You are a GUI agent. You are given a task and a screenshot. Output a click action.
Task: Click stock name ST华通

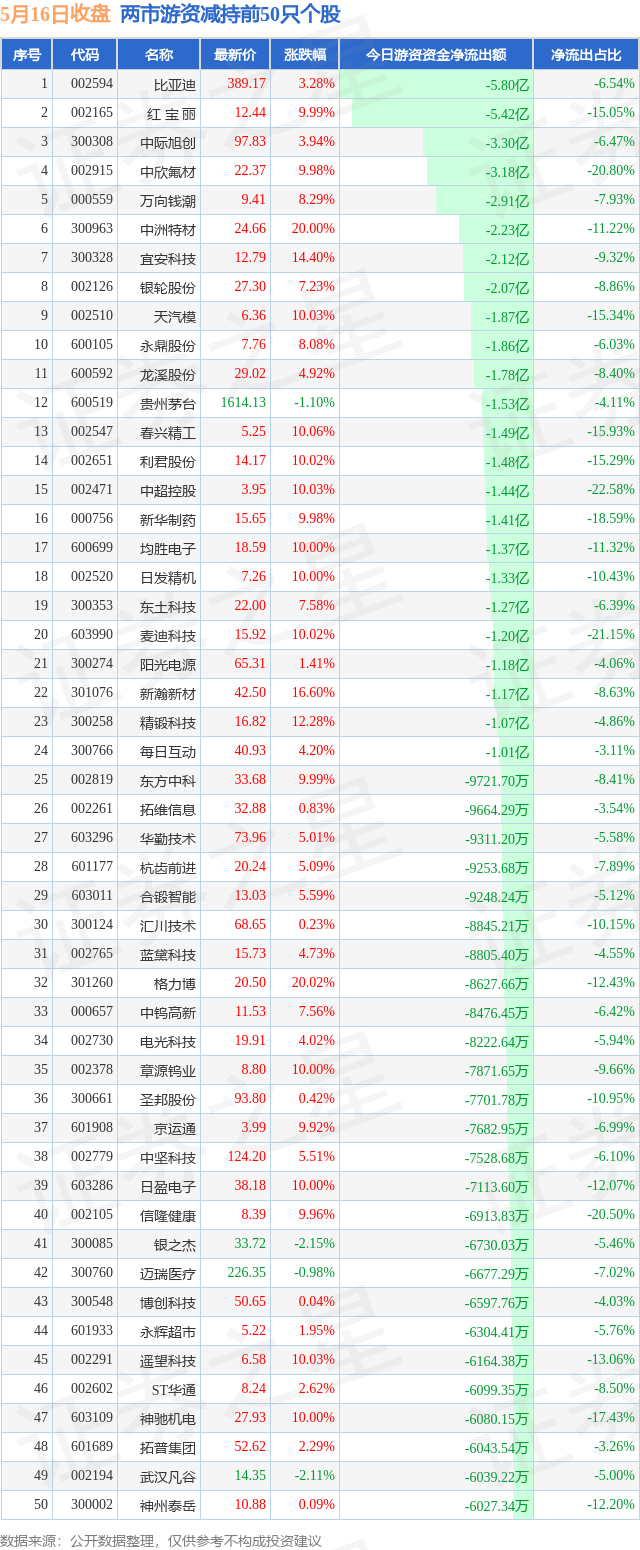pos(173,1389)
